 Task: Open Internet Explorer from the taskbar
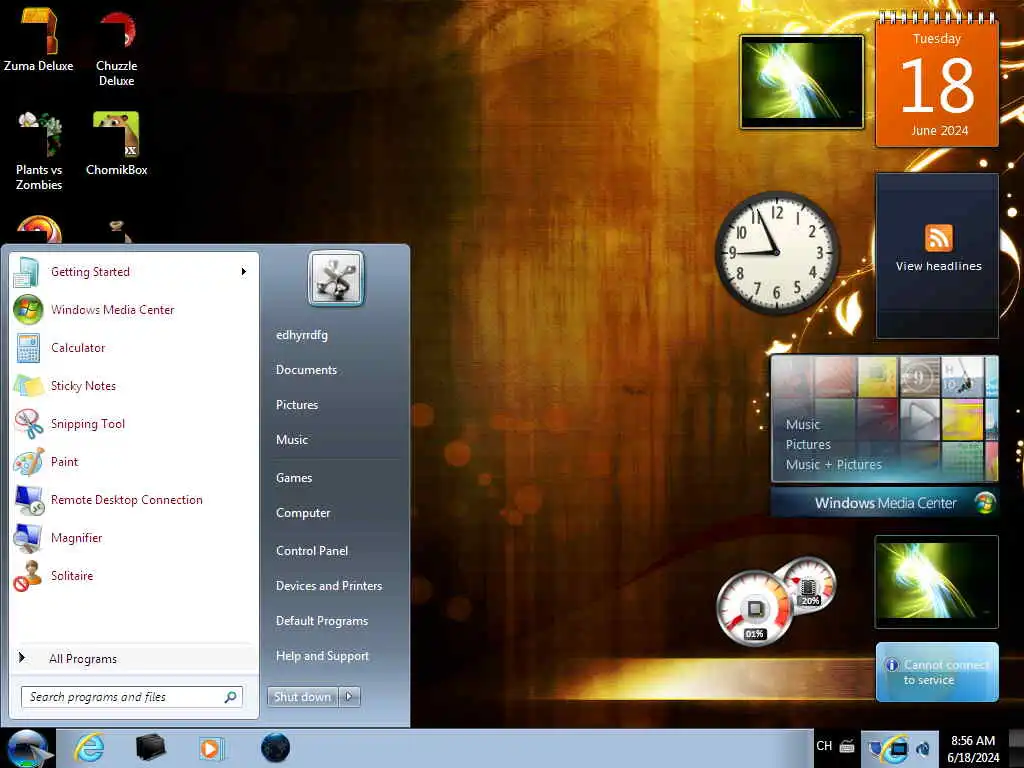tap(89, 748)
